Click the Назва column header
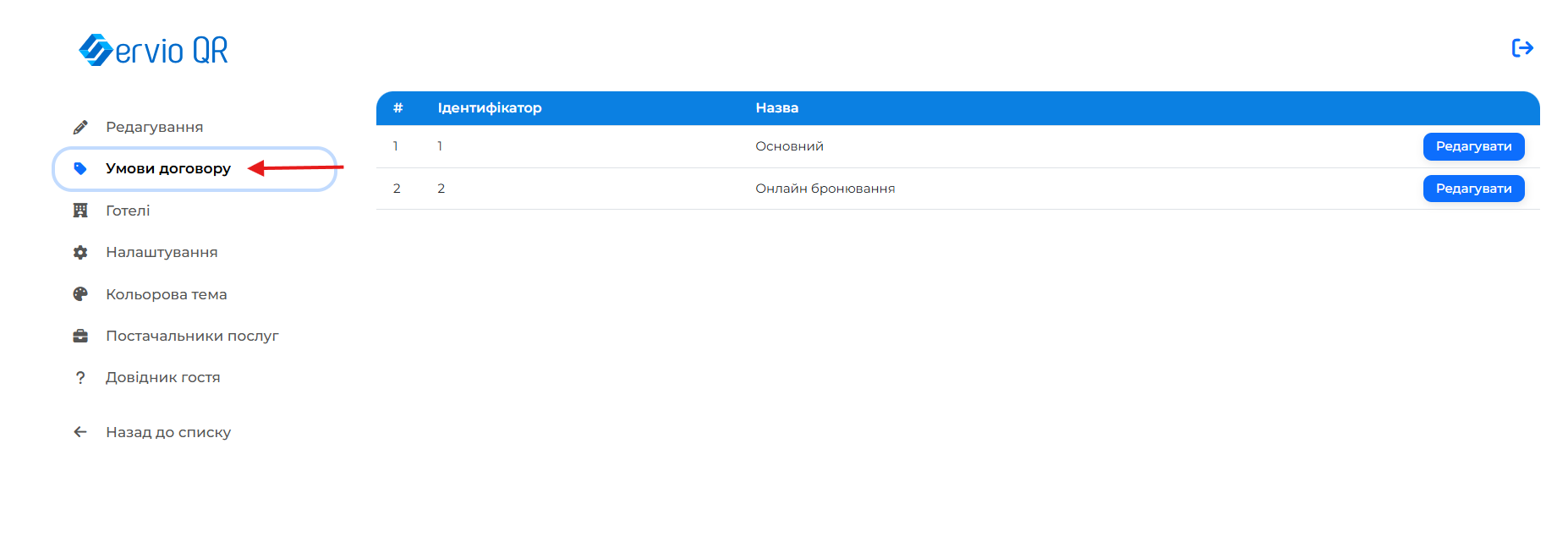Image resolution: width=1568 pixels, height=542 pixels. pos(776,108)
